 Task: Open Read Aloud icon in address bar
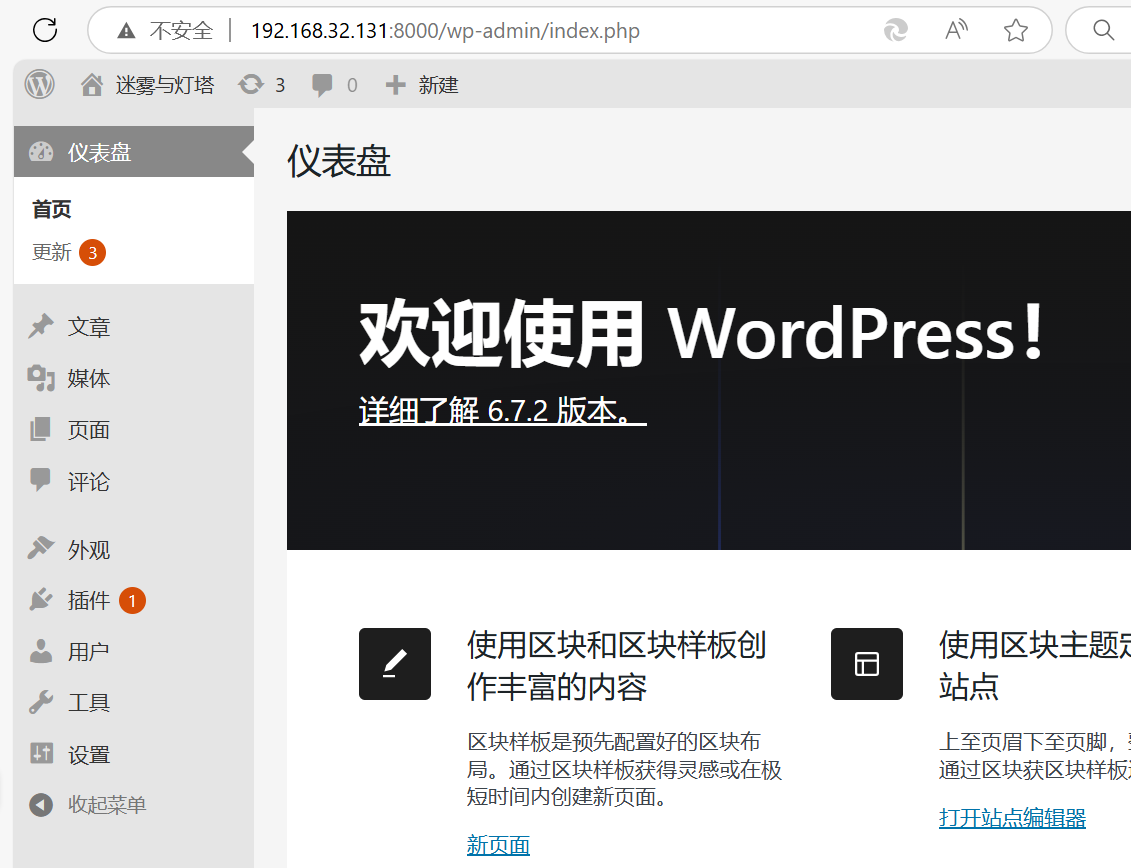(956, 30)
